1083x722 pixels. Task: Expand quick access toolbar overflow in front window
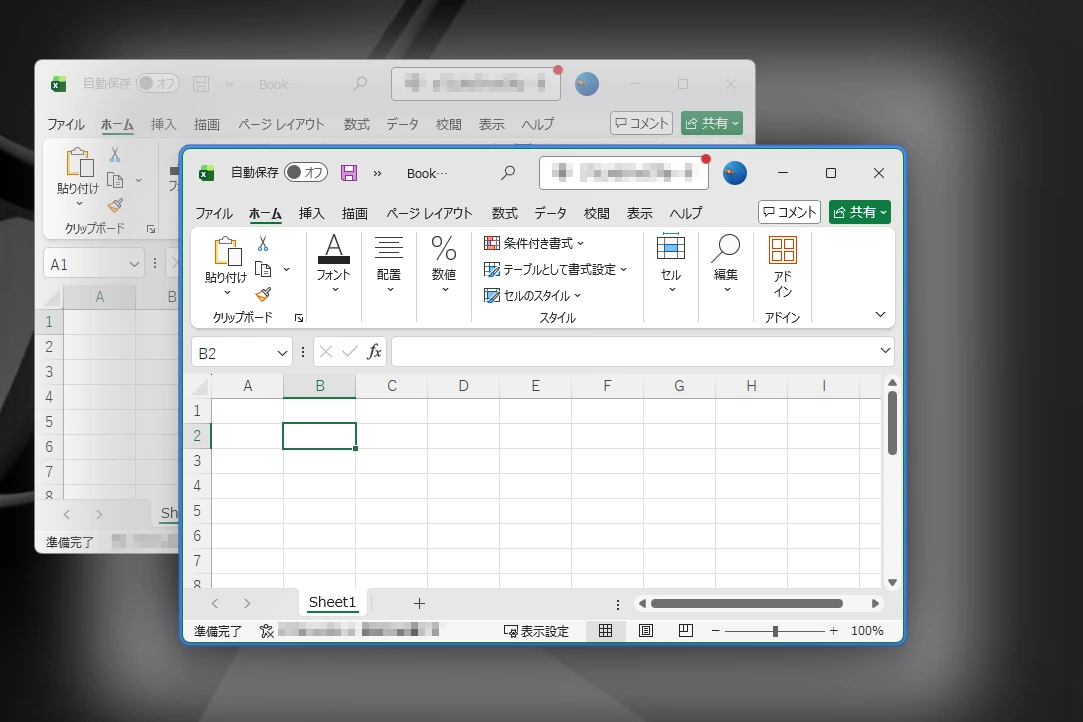[377, 173]
